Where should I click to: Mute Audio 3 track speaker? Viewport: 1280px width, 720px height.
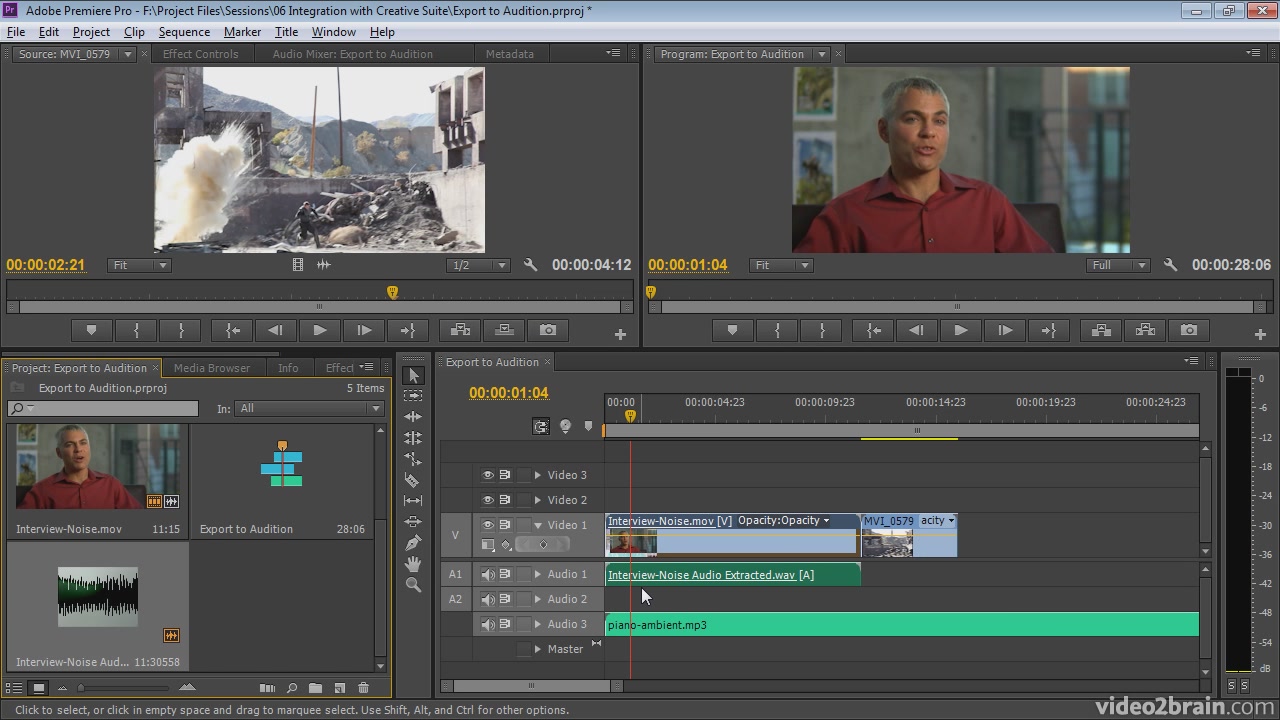tap(488, 624)
